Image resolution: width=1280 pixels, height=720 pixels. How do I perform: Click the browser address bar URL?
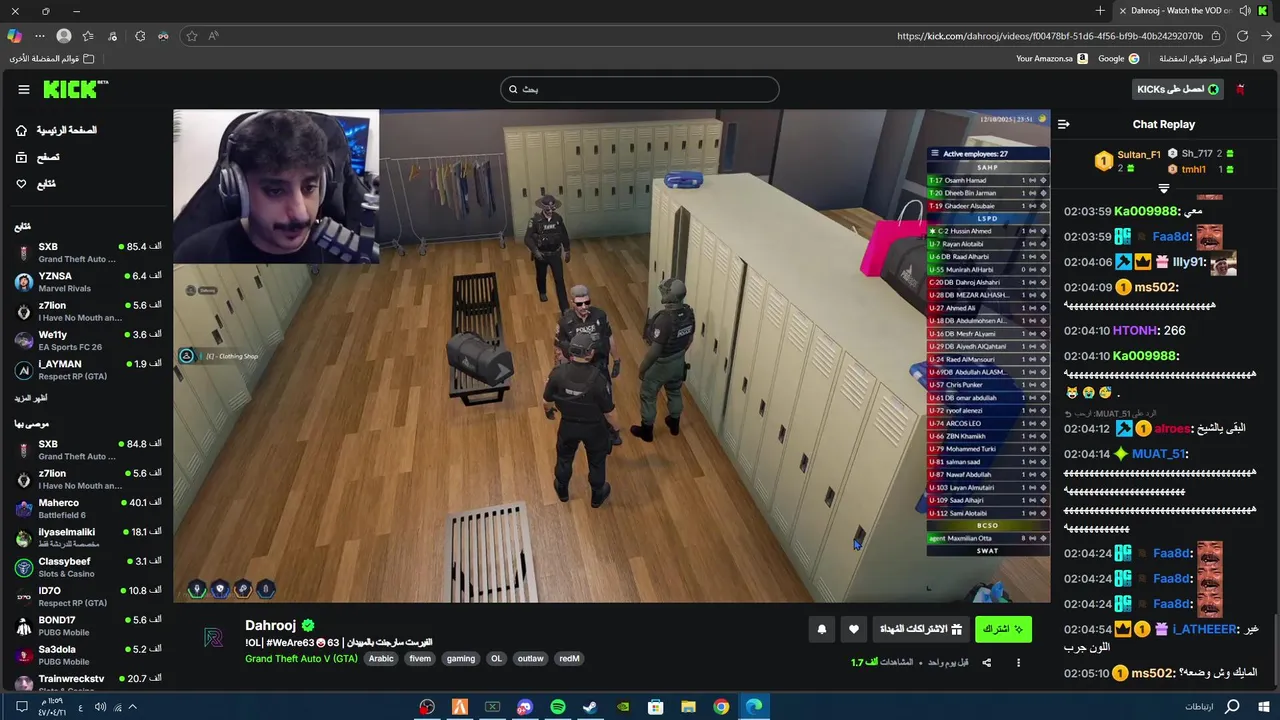pyautogui.click(x=1049, y=36)
